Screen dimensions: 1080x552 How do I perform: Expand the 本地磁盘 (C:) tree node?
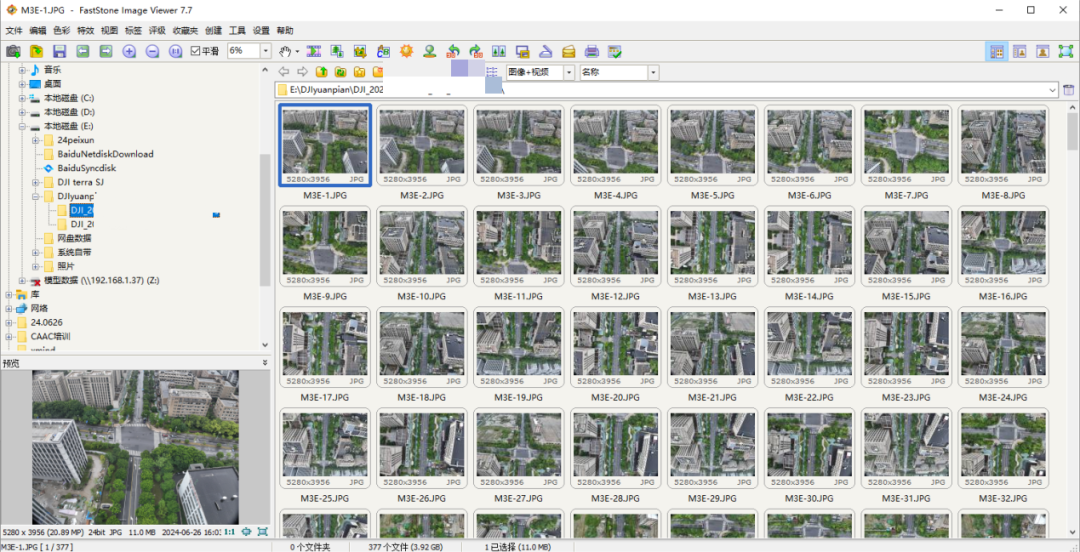[22, 98]
